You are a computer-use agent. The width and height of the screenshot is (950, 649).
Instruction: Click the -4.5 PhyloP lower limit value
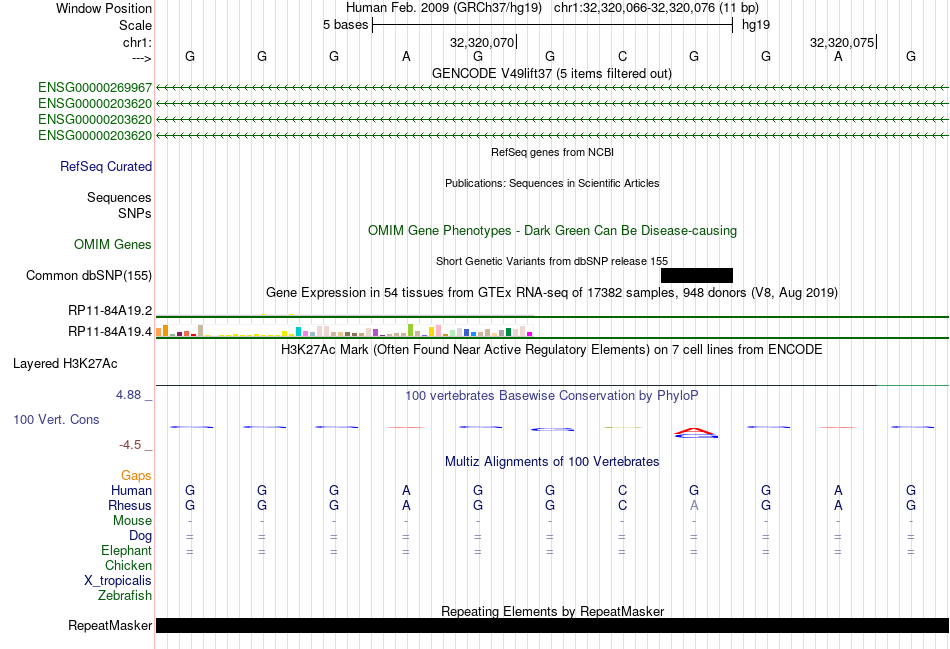130,445
